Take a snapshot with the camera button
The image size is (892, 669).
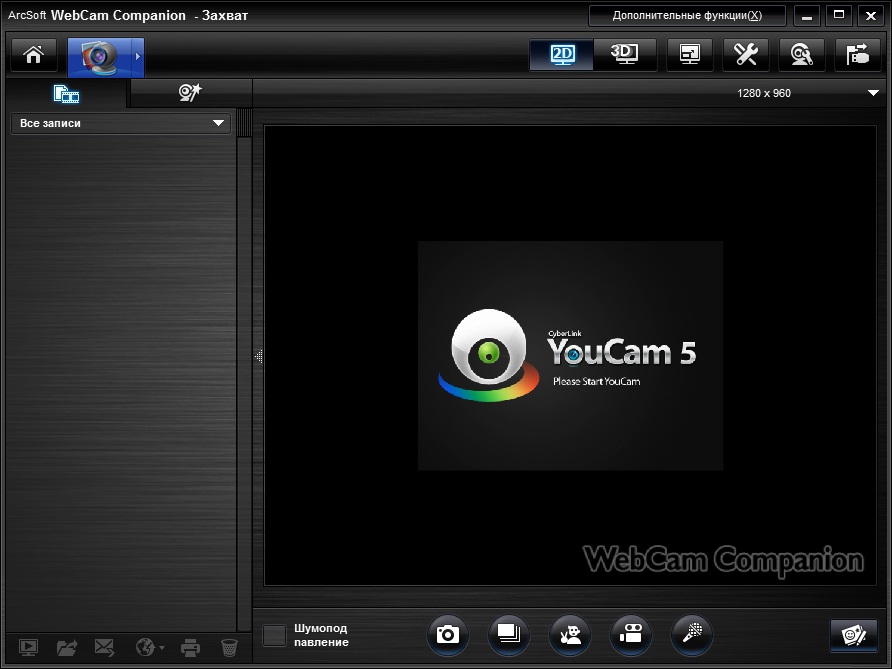click(448, 634)
